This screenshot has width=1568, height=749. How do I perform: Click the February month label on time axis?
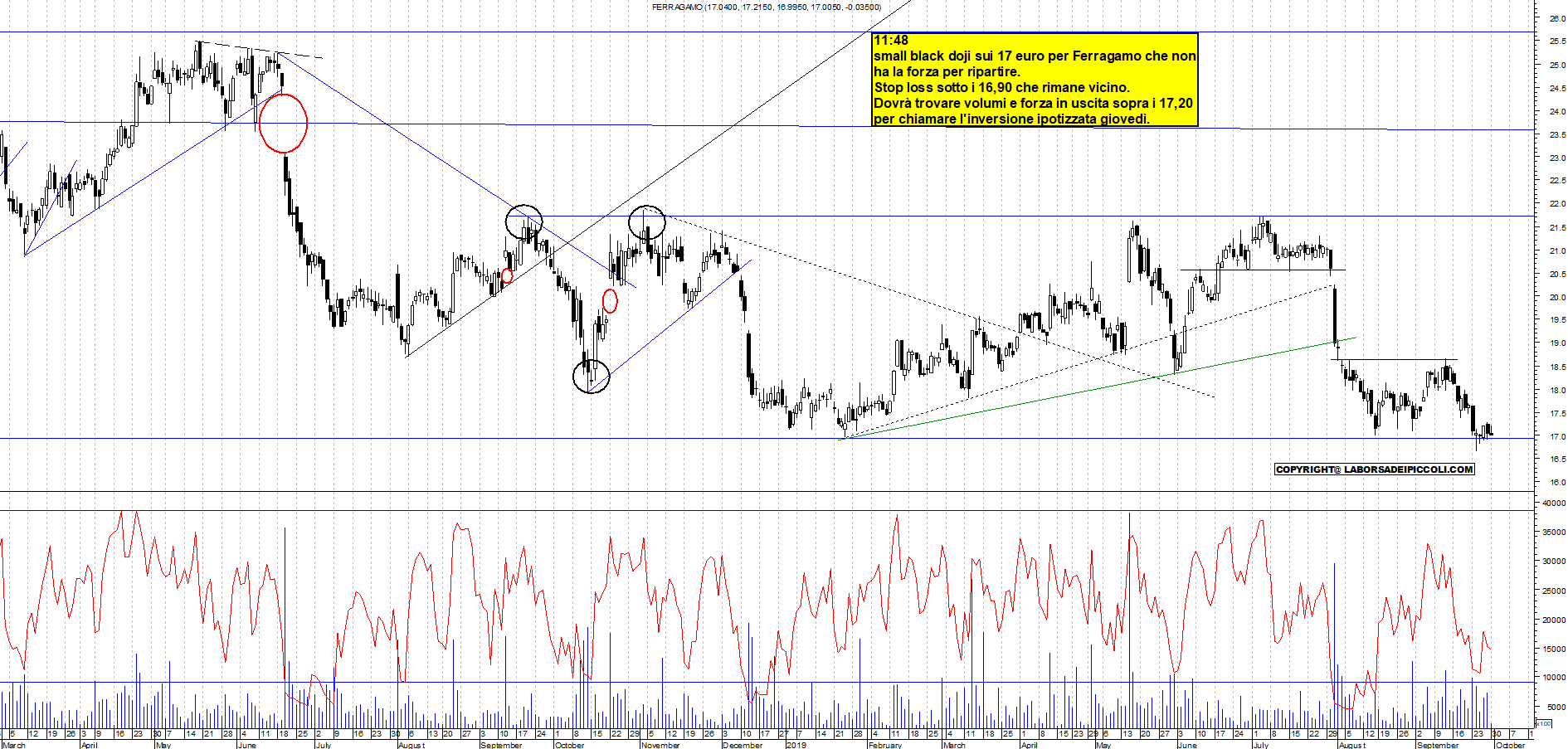[x=885, y=745]
